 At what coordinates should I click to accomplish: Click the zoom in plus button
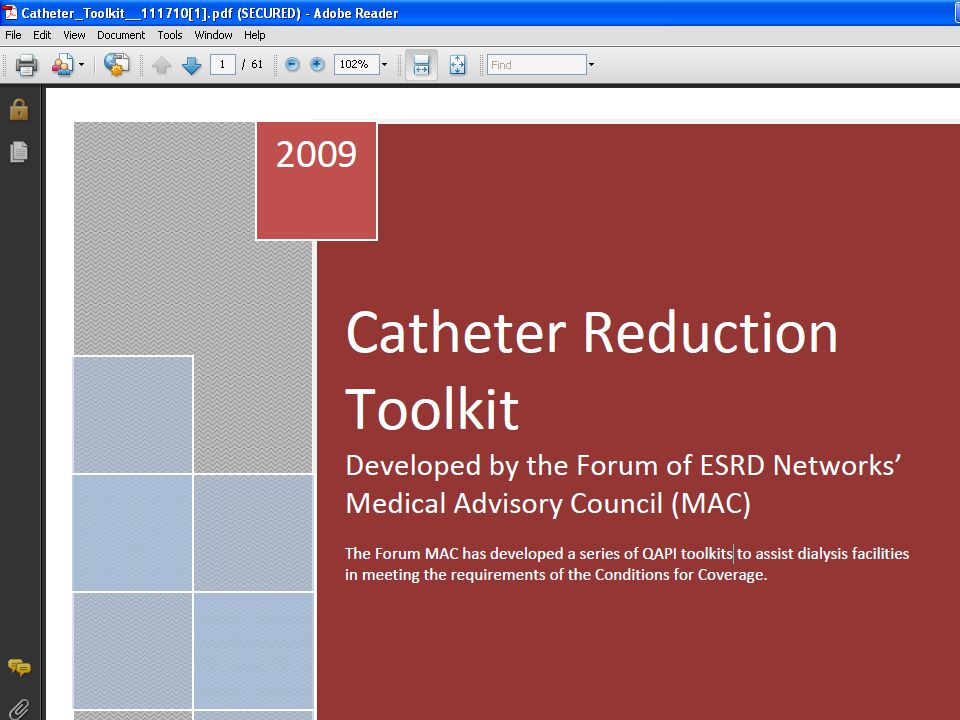click(x=317, y=64)
